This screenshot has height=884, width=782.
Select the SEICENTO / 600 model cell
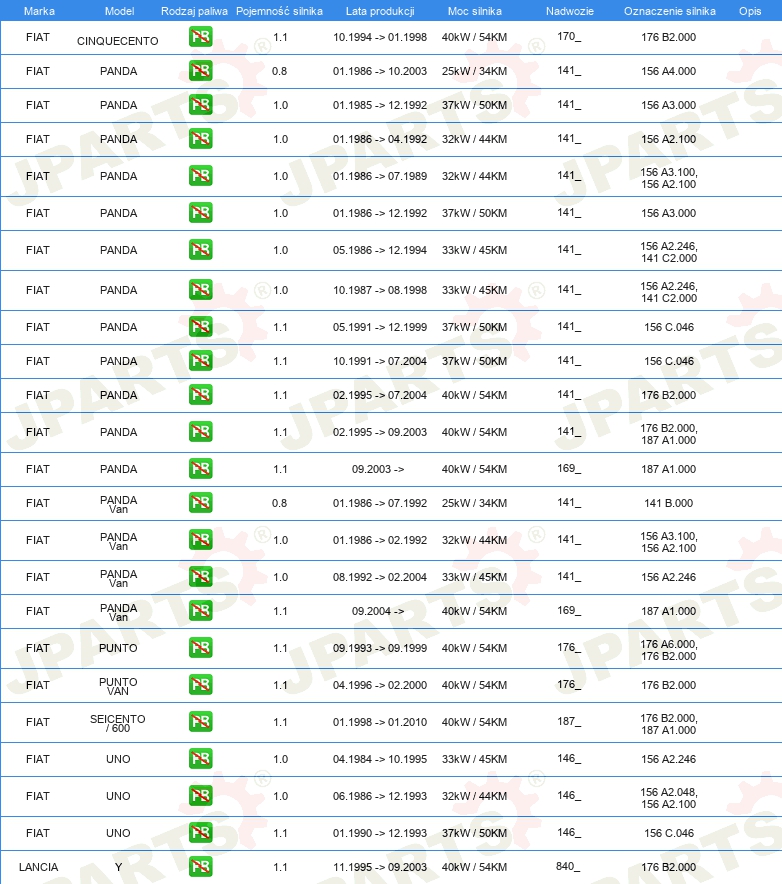pyautogui.click(x=117, y=723)
